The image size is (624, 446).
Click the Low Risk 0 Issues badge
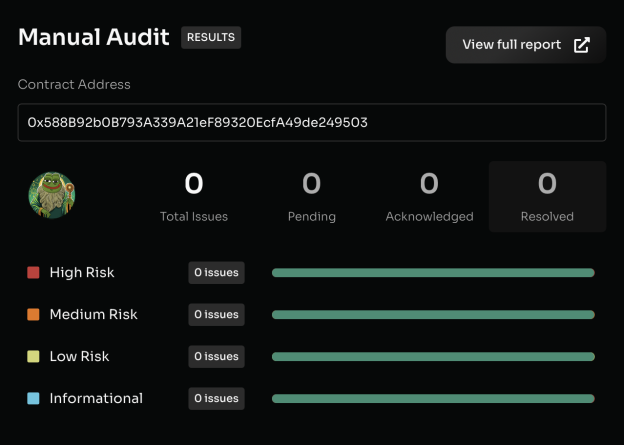click(216, 356)
